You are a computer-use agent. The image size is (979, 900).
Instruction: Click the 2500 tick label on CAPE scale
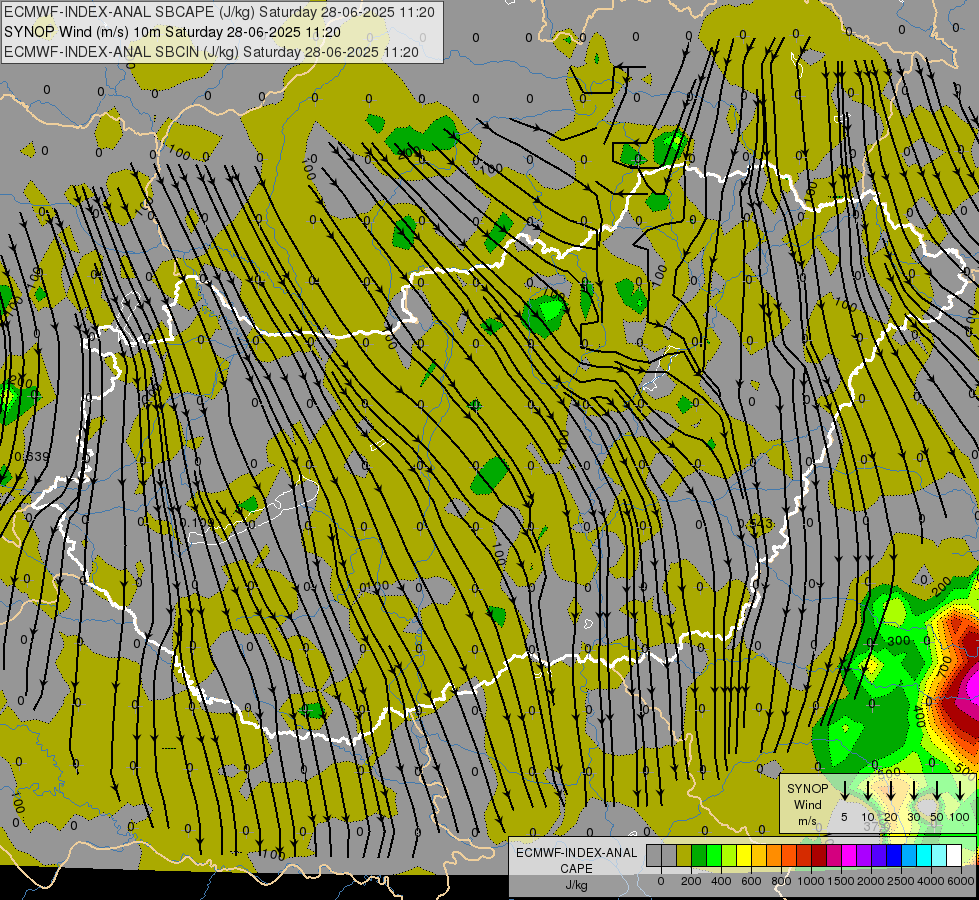(x=900, y=881)
